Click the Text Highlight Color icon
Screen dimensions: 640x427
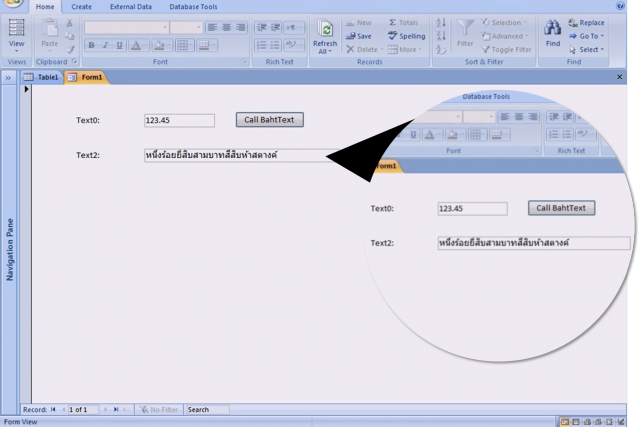tap(293, 44)
